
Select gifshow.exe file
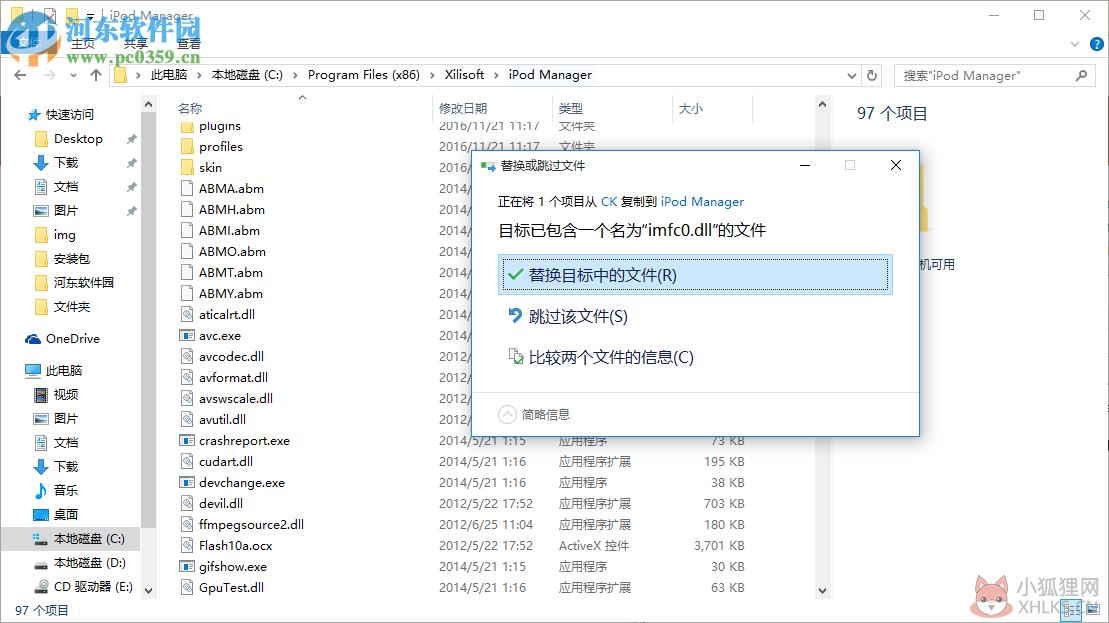233,566
